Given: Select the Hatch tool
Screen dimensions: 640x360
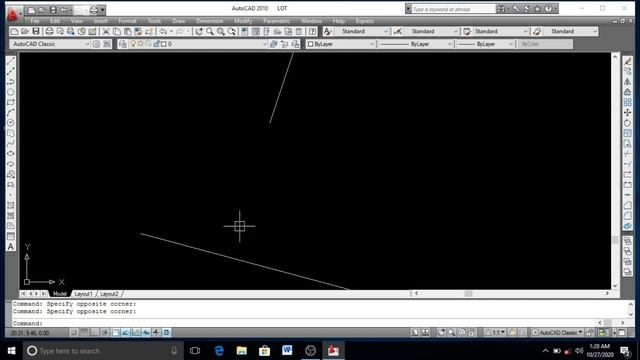Looking at the screenshot, I should pos(11,205).
